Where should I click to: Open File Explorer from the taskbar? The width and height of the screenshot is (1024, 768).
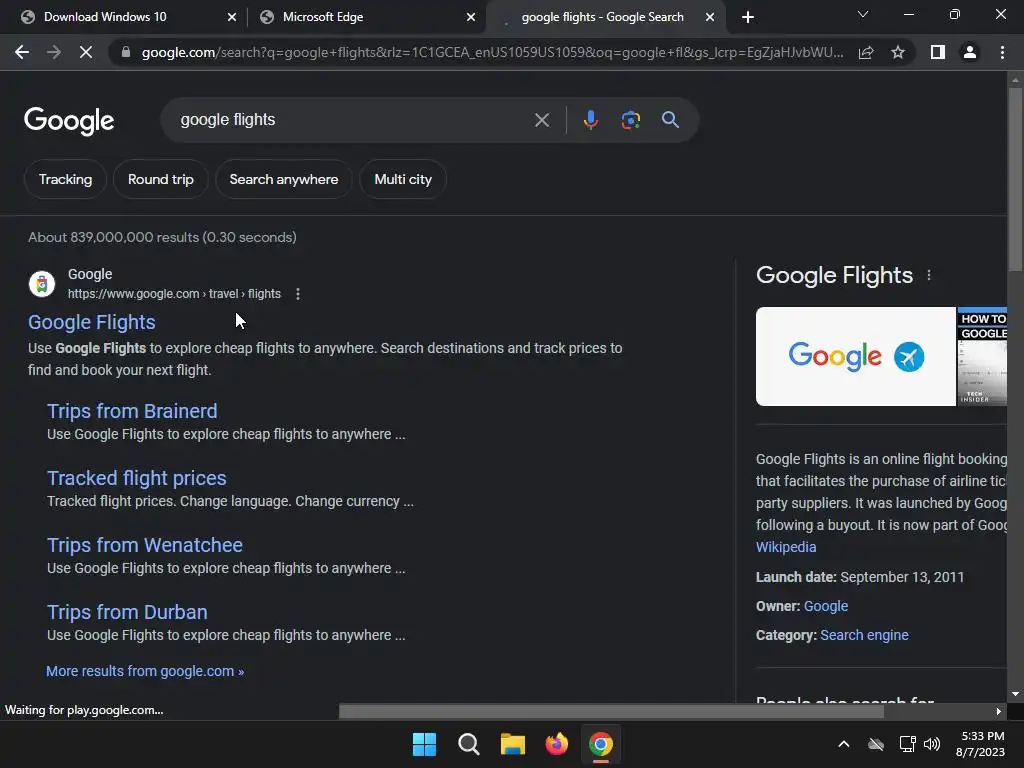(x=513, y=744)
